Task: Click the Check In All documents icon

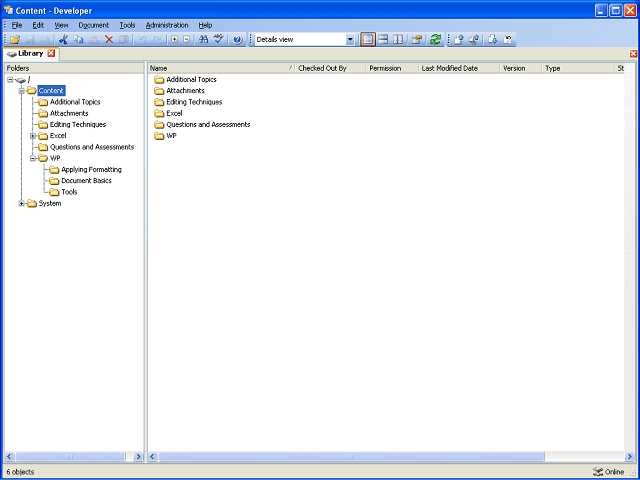Action: (x=474, y=40)
